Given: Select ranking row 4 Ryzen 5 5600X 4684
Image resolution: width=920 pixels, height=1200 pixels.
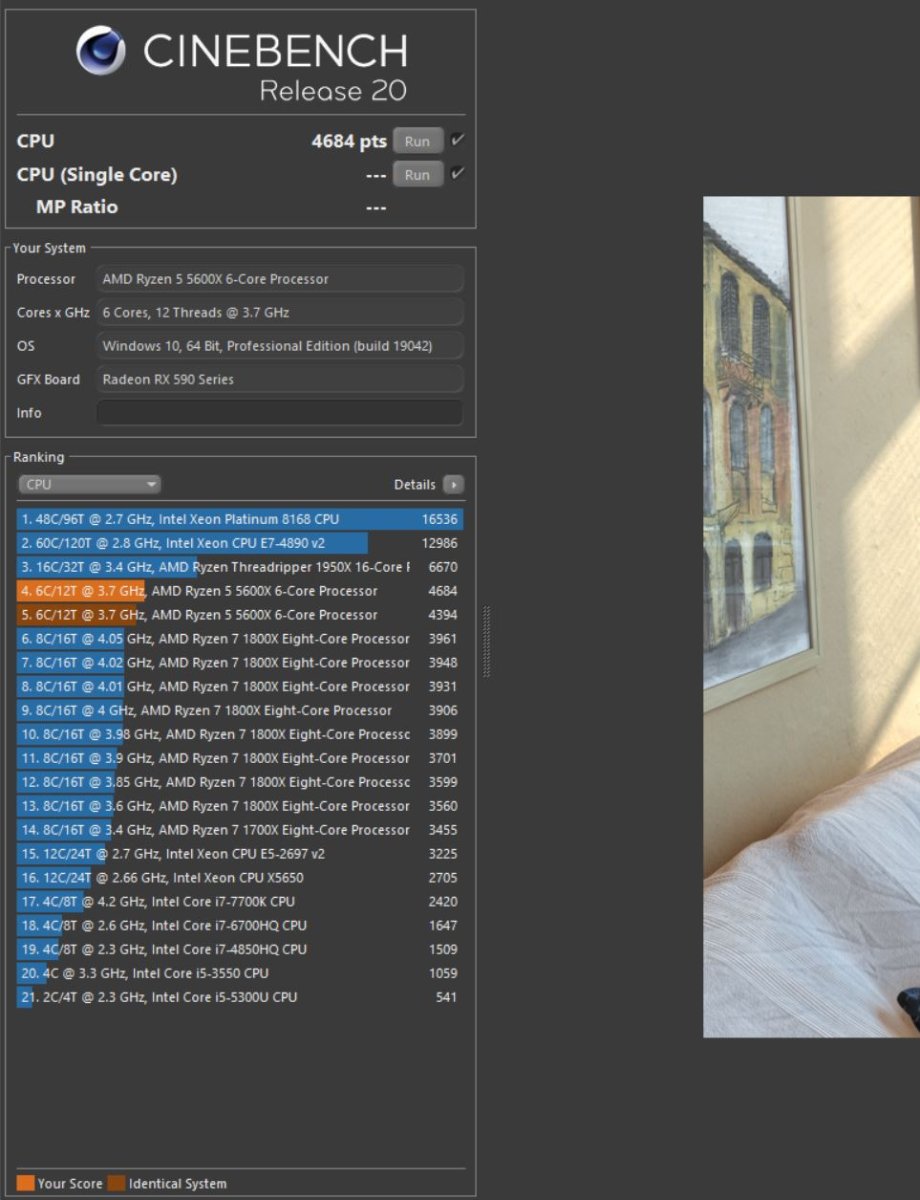Looking at the screenshot, I should click(x=240, y=591).
